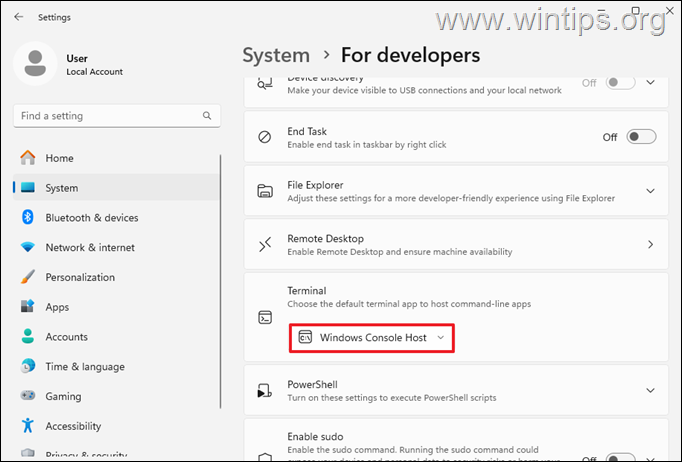Screen dimensions: 682x462
Task: Click the System monitor icon
Action: pos(28,187)
